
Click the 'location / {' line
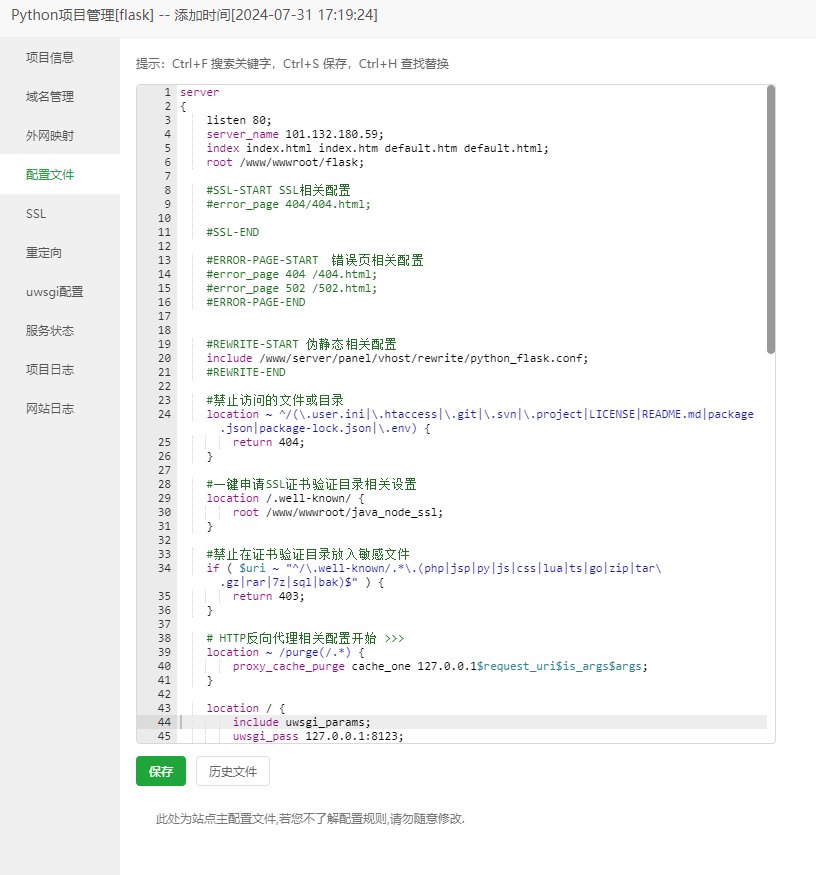point(246,708)
